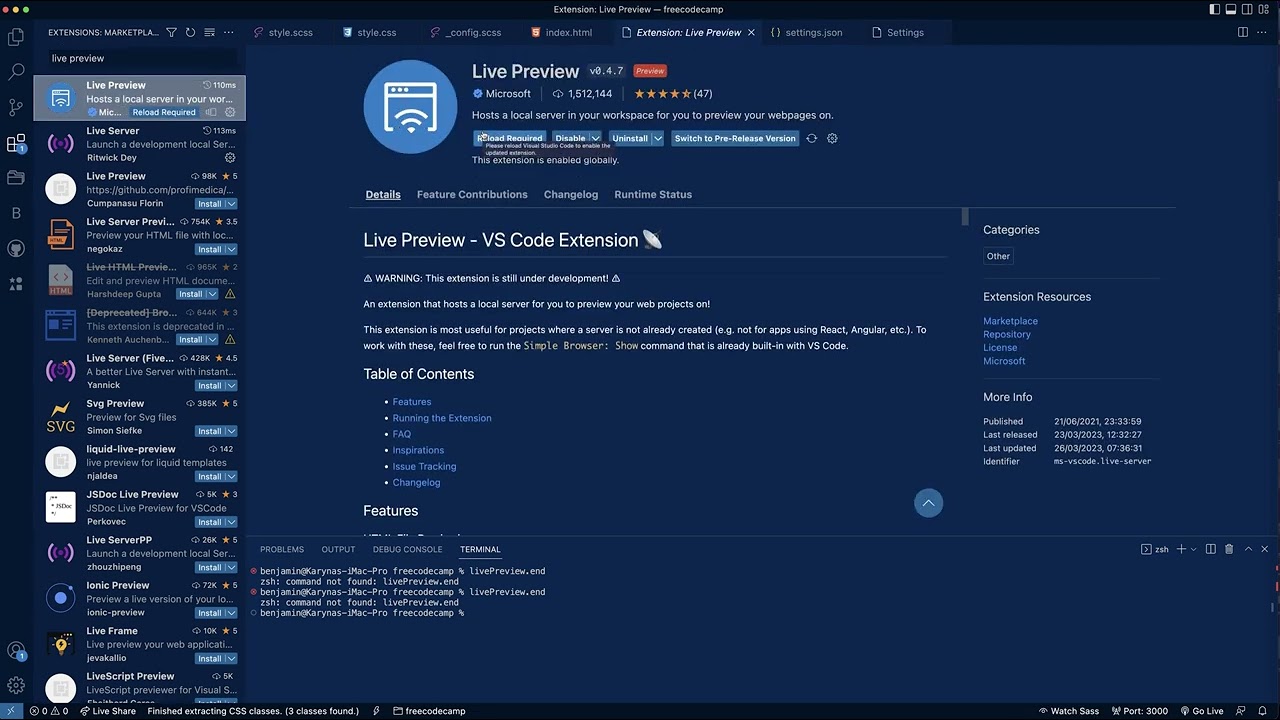Open Install dropdown for Svg Preview

point(231,431)
